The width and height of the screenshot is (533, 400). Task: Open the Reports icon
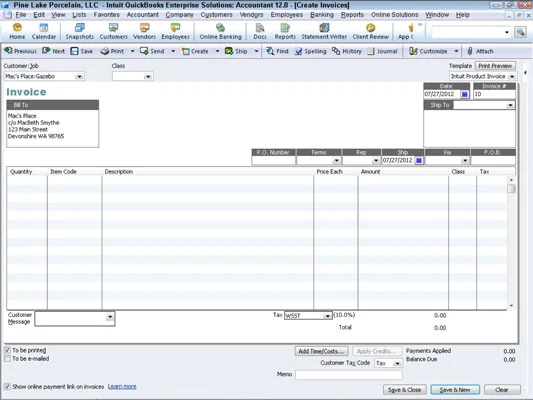coord(285,31)
